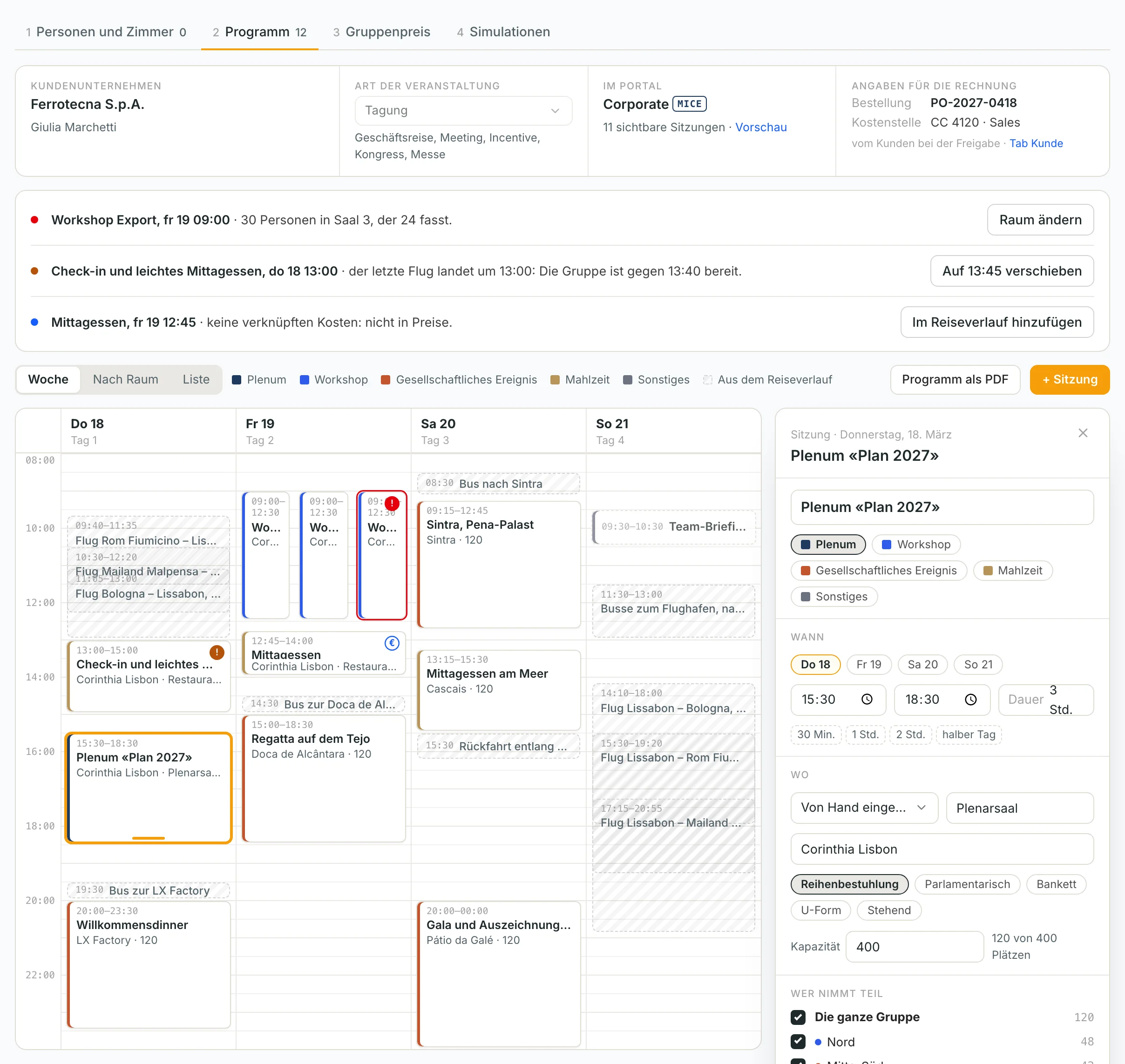
Task: Click the Sonstiges legend color square
Action: (628, 380)
